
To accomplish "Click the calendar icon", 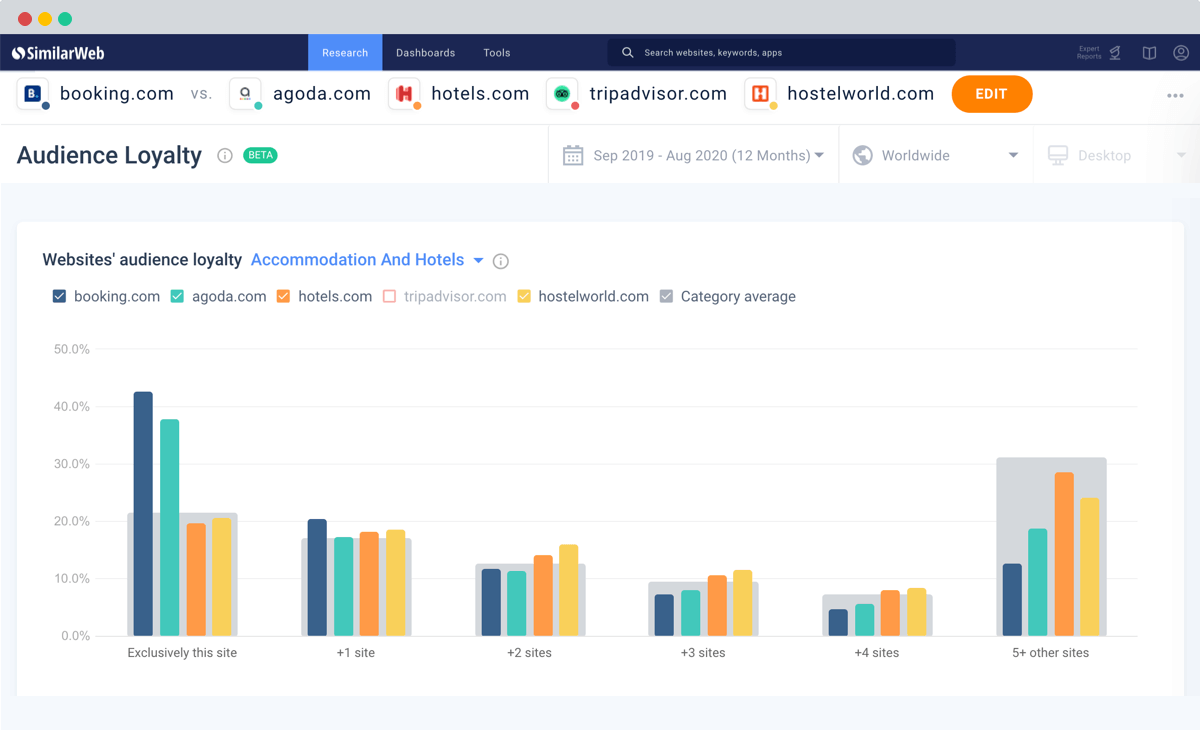I will click(x=573, y=155).
